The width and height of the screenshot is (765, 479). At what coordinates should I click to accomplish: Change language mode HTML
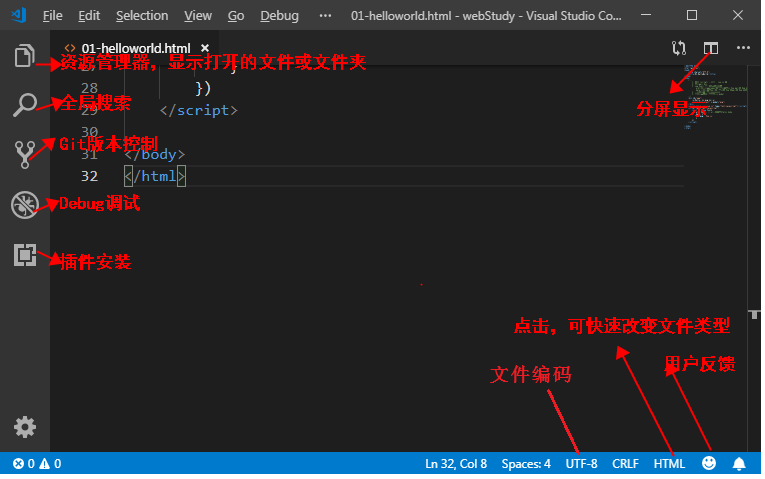[x=669, y=463]
